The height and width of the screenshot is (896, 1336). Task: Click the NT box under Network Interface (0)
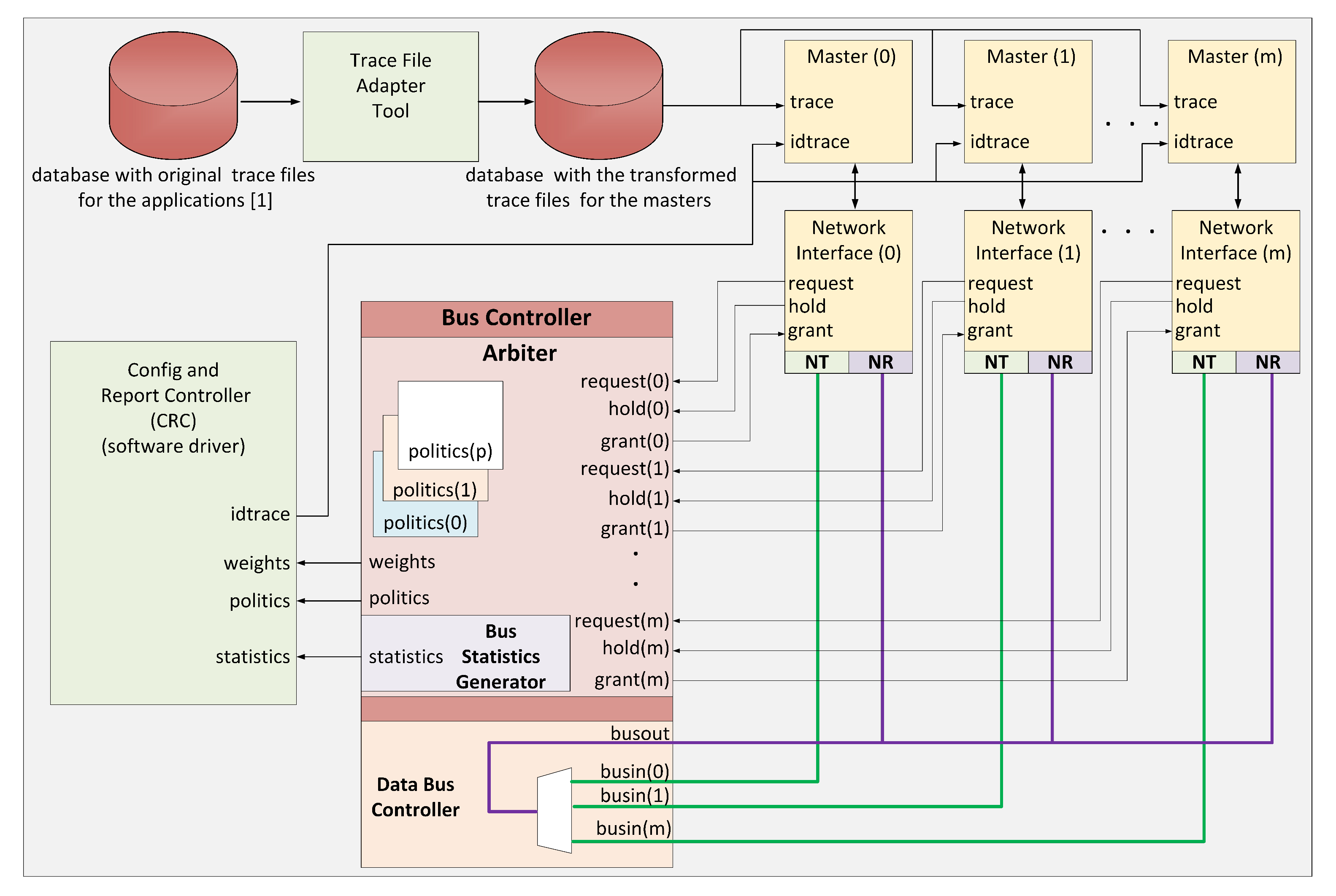817,362
